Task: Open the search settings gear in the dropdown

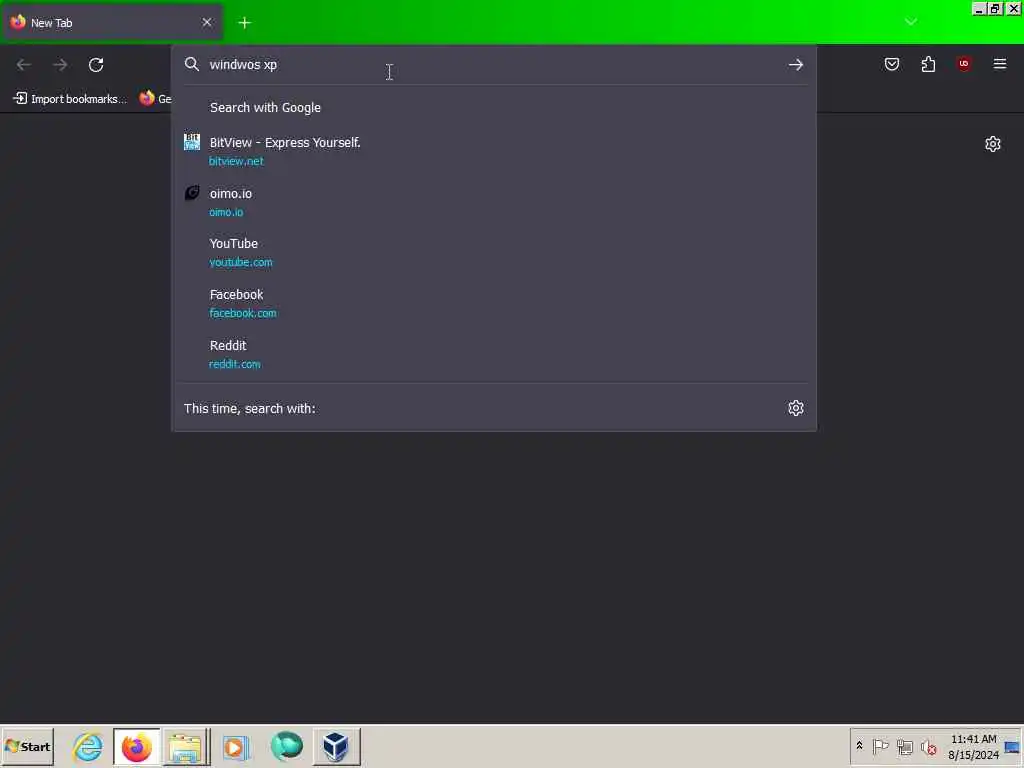Action: point(795,408)
